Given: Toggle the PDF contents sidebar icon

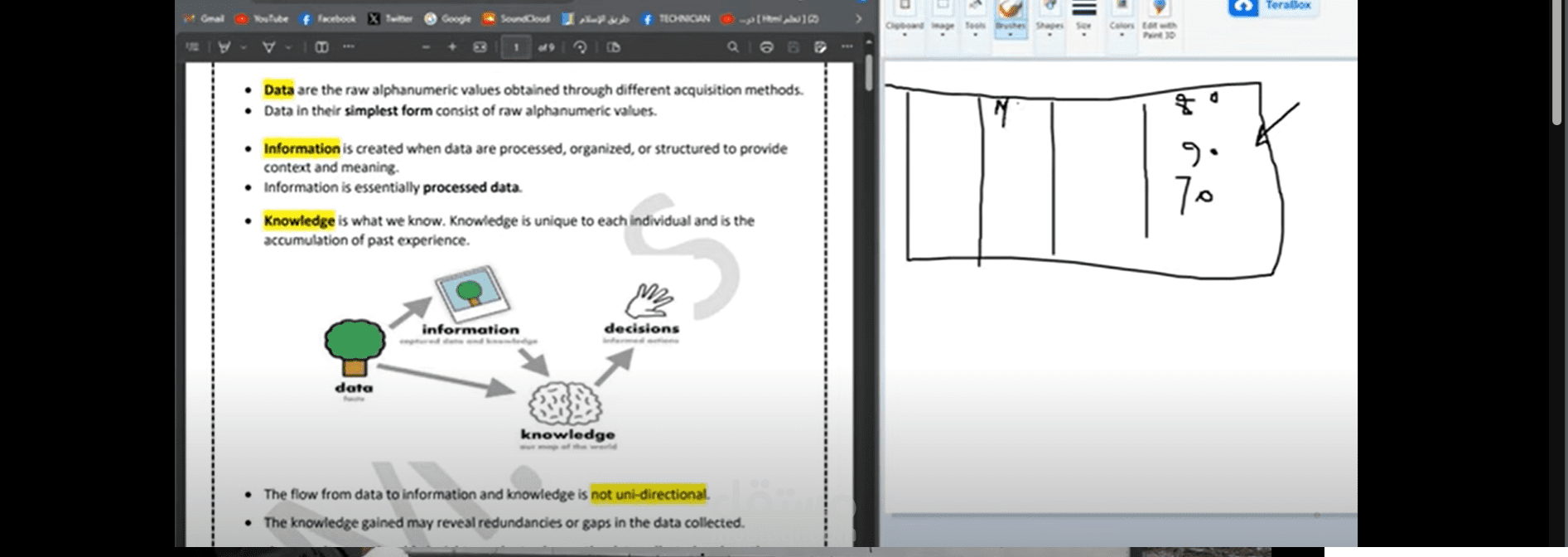Looking at the screenshot, I should pos(192,47).
